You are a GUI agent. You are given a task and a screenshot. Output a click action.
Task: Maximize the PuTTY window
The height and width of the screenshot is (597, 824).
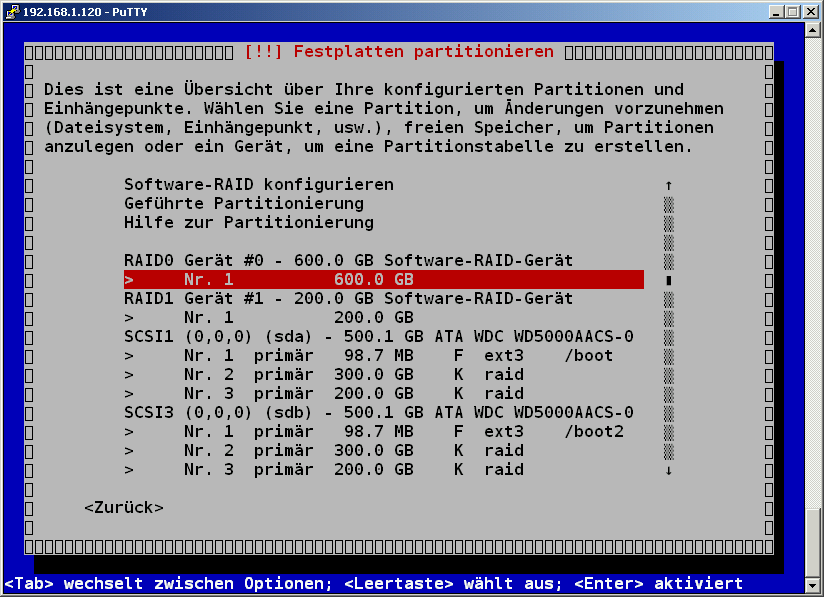[x=792, y=12]
